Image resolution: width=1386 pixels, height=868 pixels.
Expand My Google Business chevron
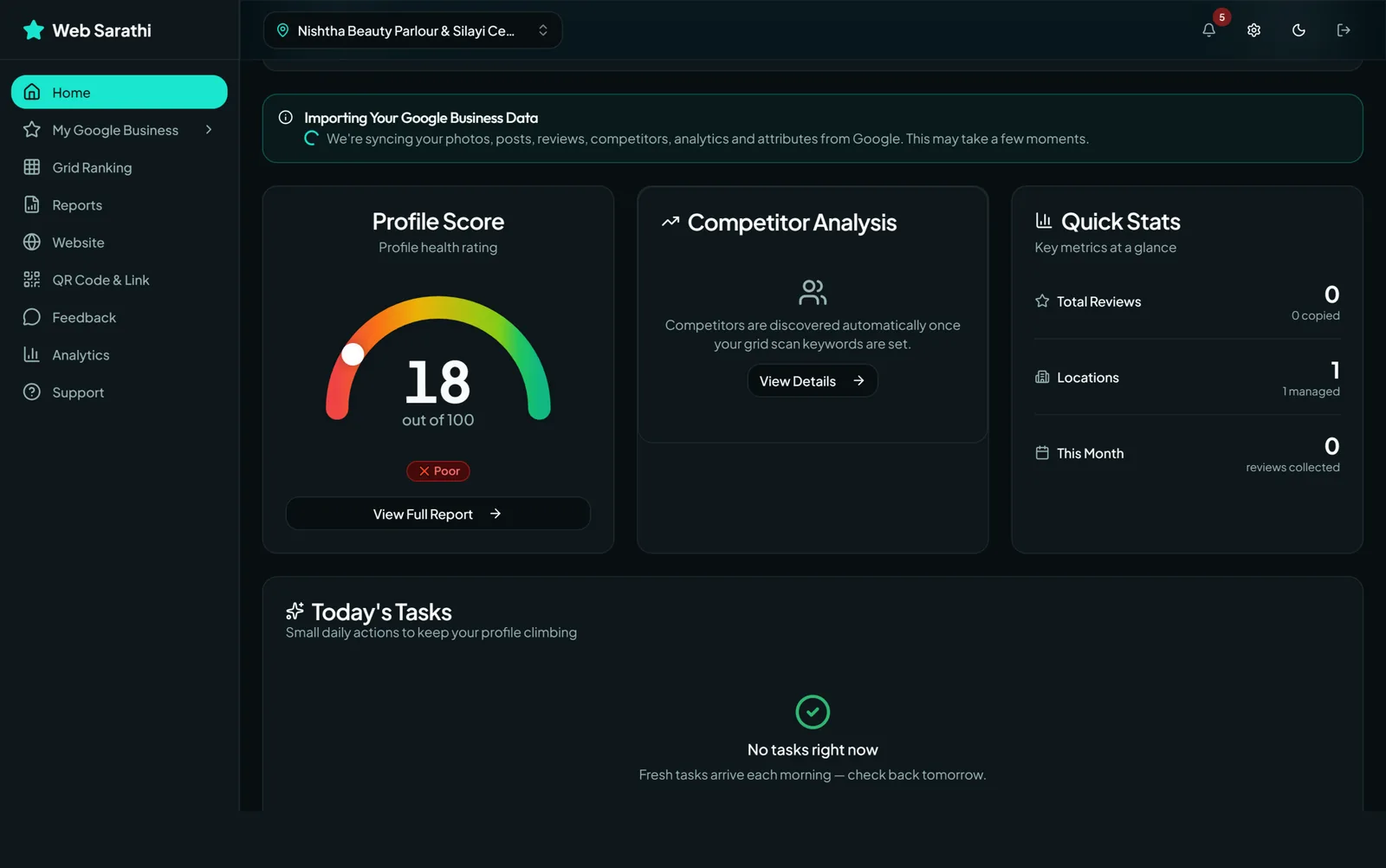tap(209, 130)
